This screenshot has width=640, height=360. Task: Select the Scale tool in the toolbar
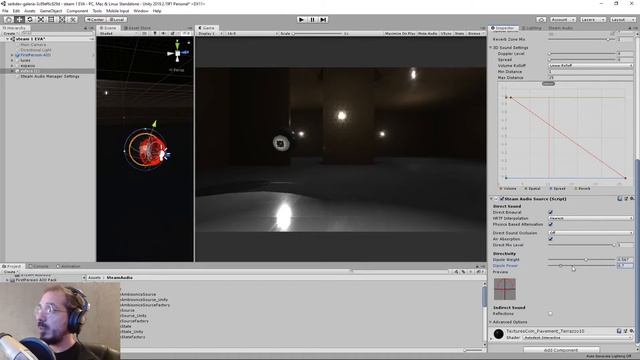click(x=40, y=20)
